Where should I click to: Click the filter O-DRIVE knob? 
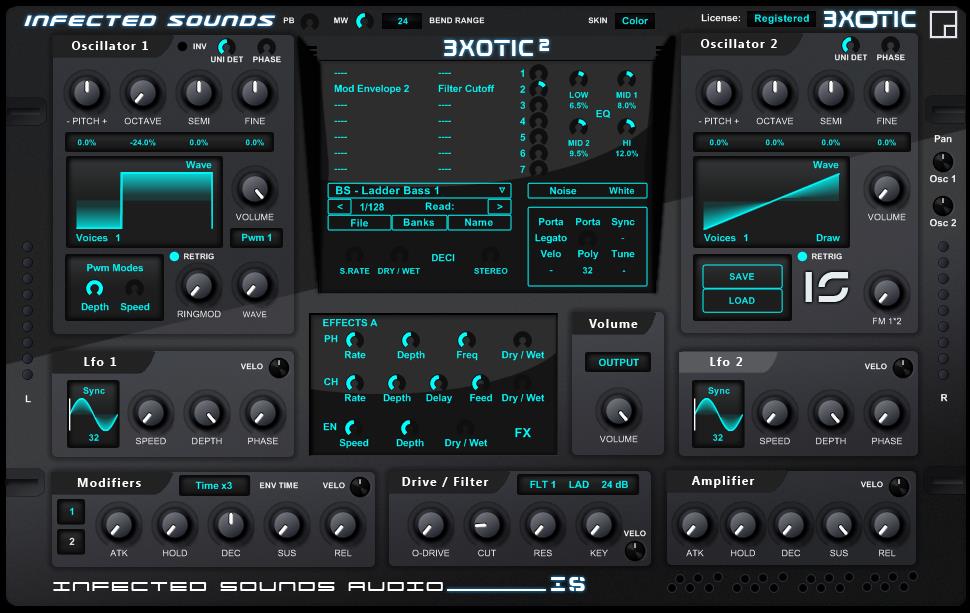pyautogui.click(x=431, y=525)
